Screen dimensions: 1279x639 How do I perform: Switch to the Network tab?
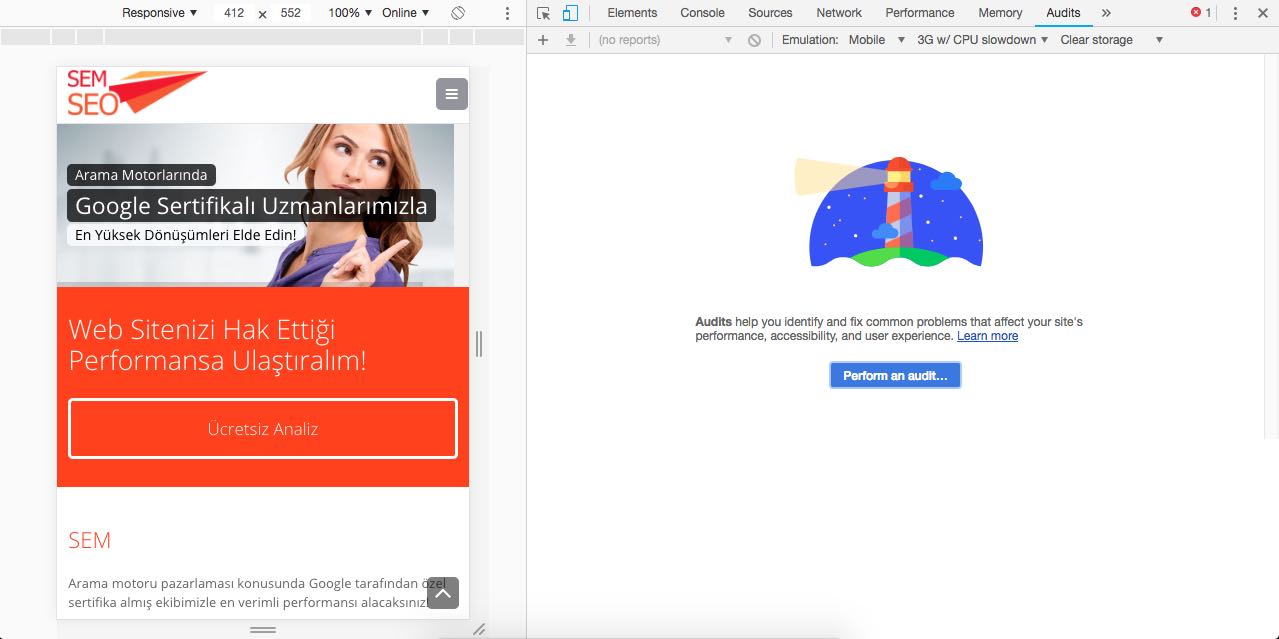(838, 13)
